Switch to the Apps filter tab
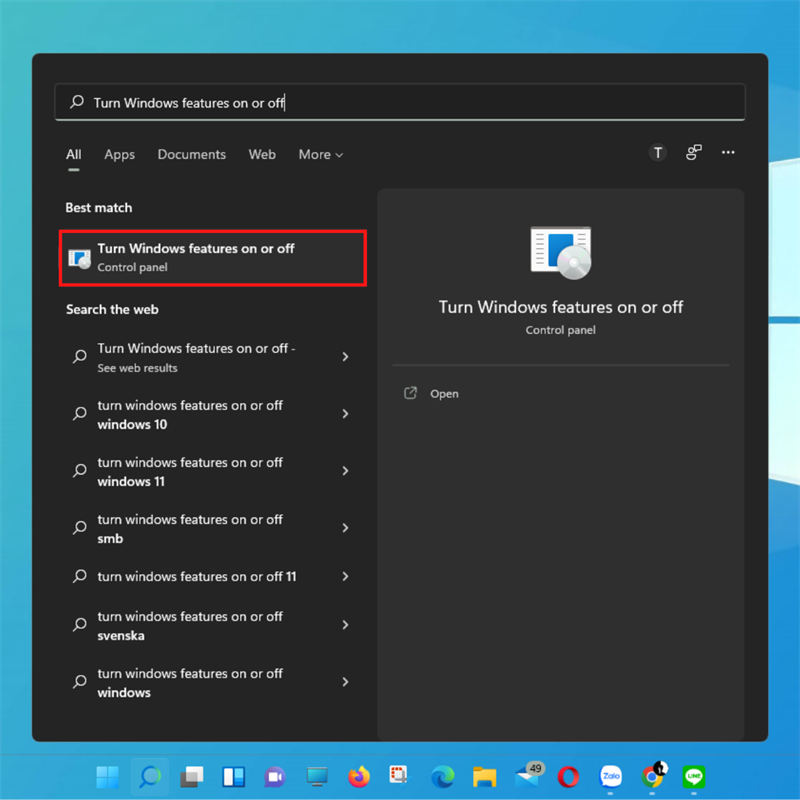Viewport: 800px width, 800px height. 119,154
